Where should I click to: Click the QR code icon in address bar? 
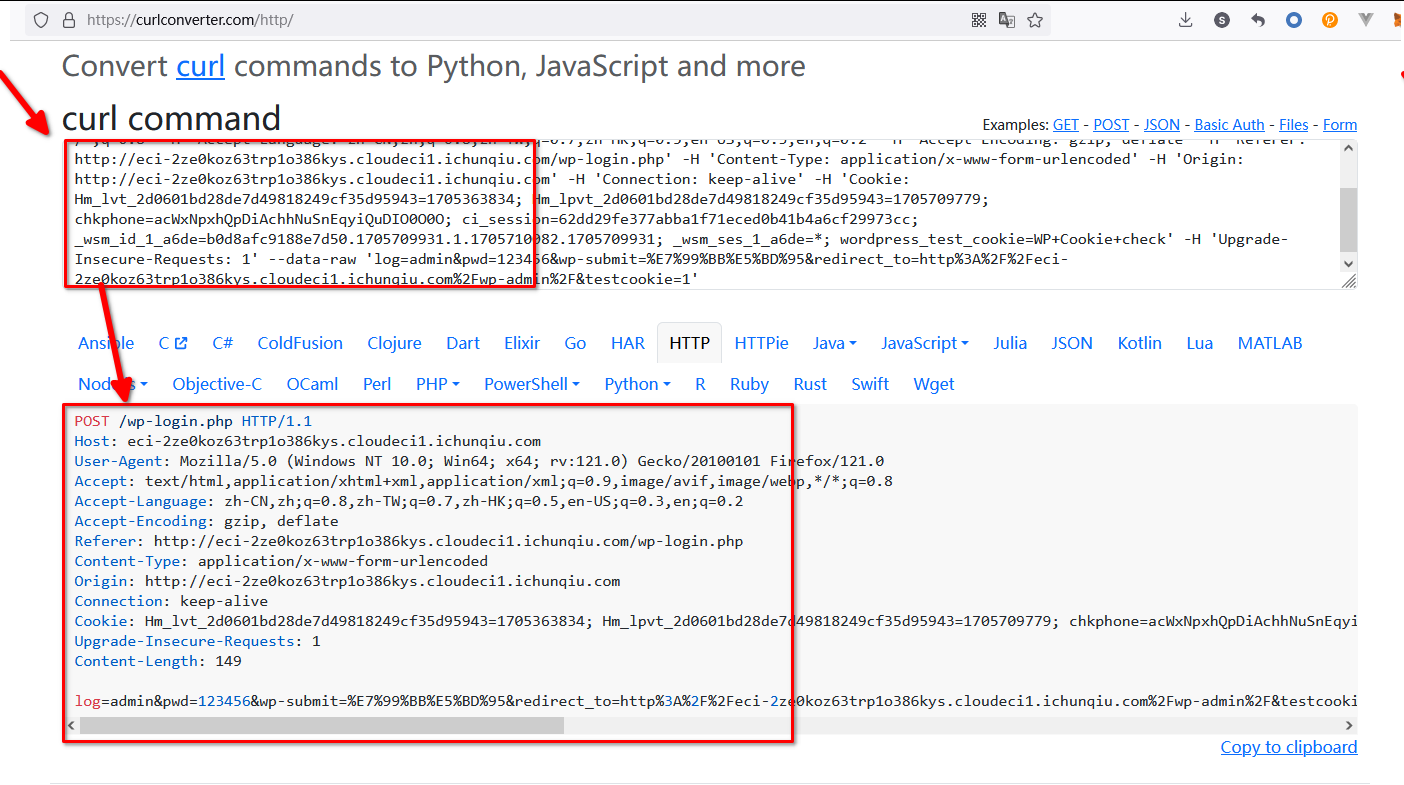pyautogui.click(x=979, y=20)
